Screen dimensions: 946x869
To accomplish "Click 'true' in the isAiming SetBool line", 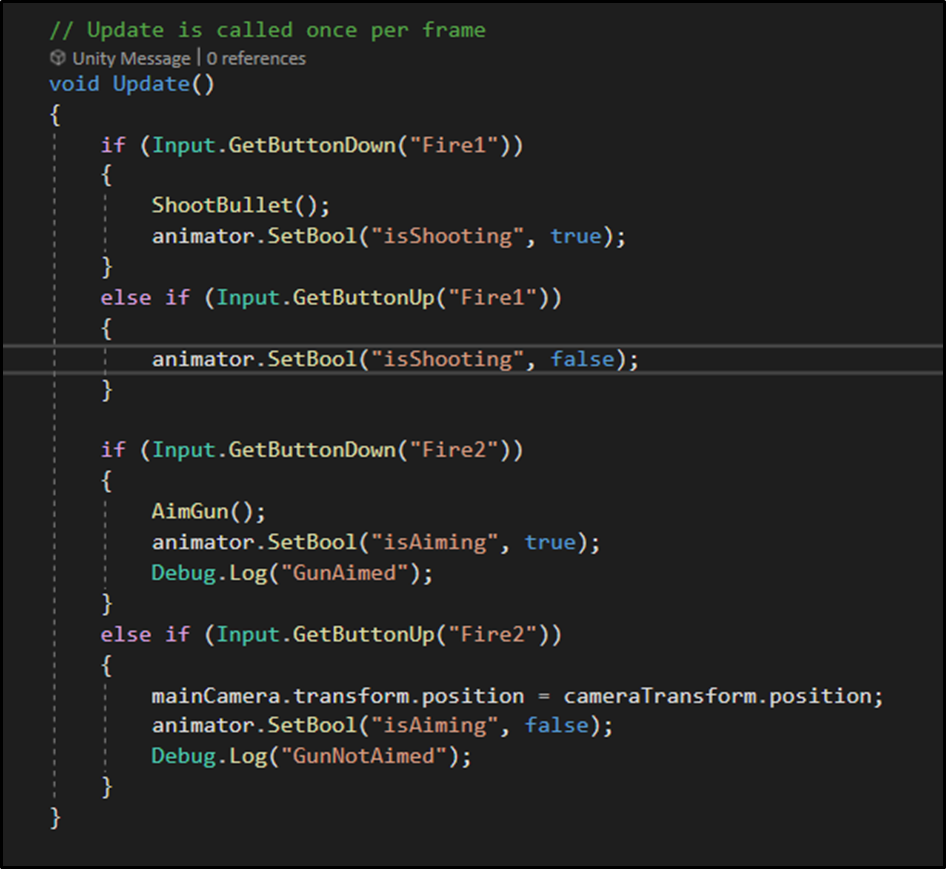I will pos(550,542).
